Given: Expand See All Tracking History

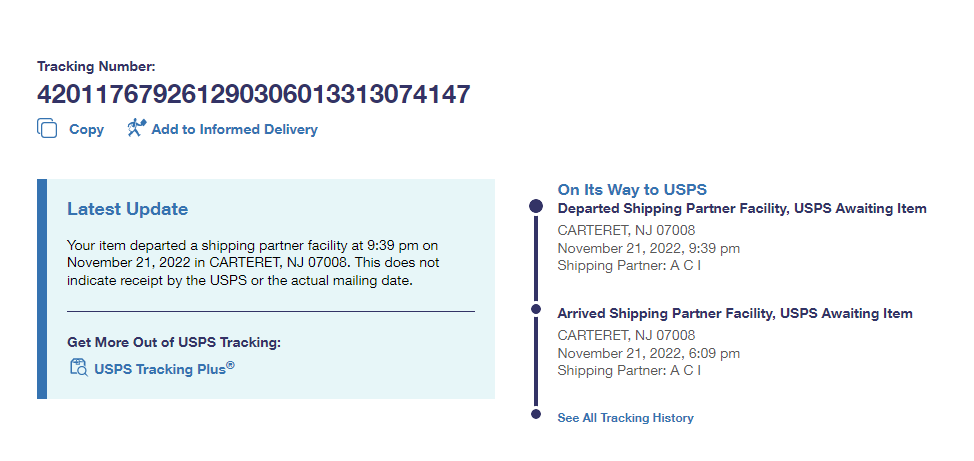Looking at the screenshot, I should pyautogui.click(x=625, y=418).
